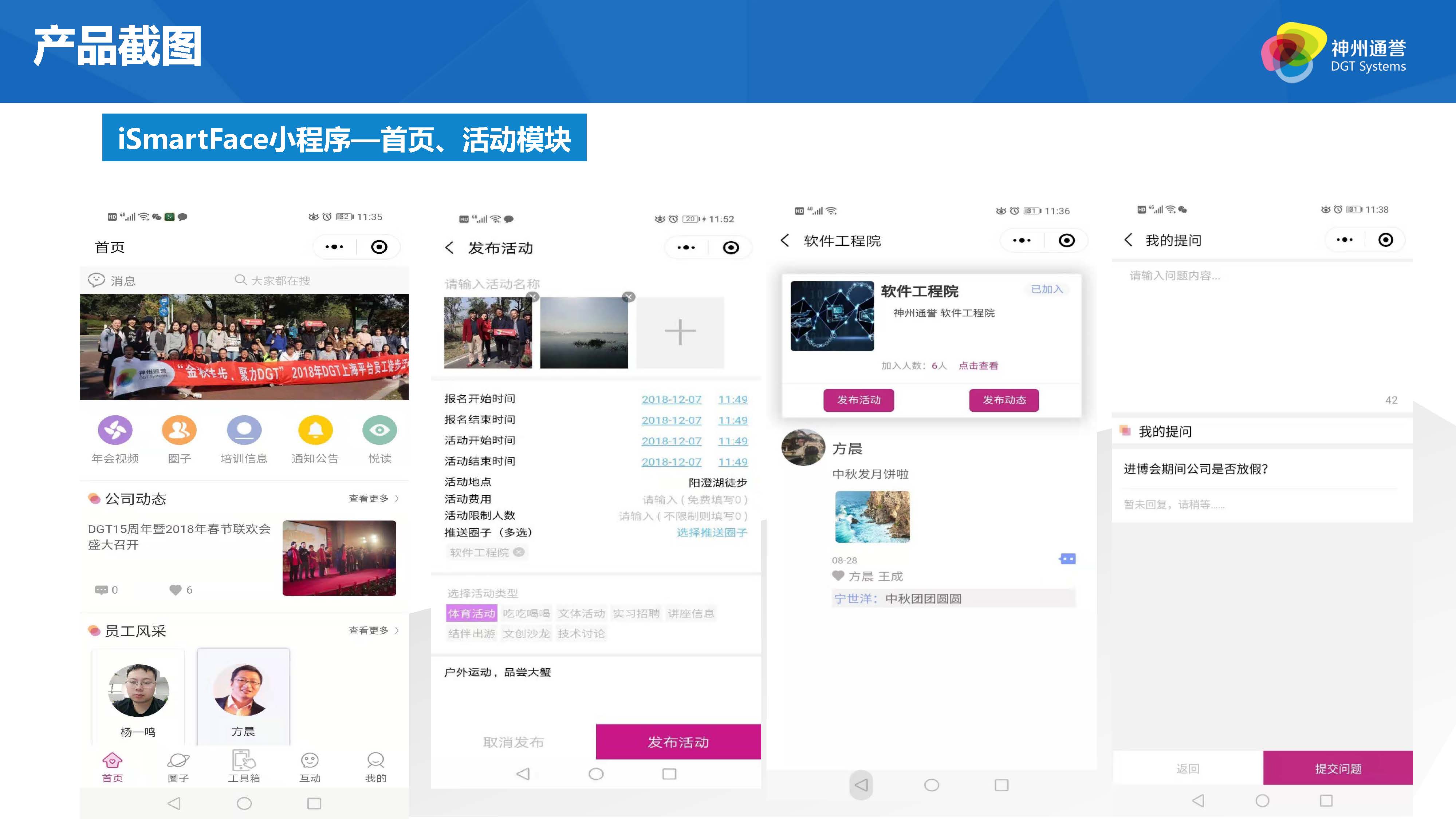Switch to 首页 bottom tab
This screenshot has height=819, width=1456.
[112, 767]
